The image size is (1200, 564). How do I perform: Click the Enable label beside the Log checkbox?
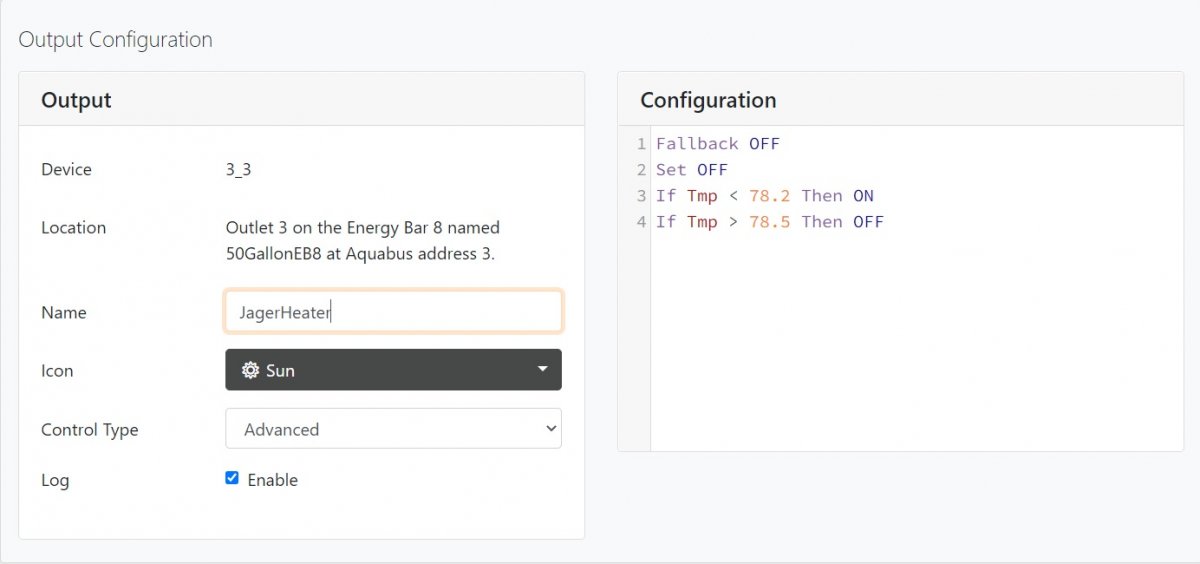(x=273, y=480)
